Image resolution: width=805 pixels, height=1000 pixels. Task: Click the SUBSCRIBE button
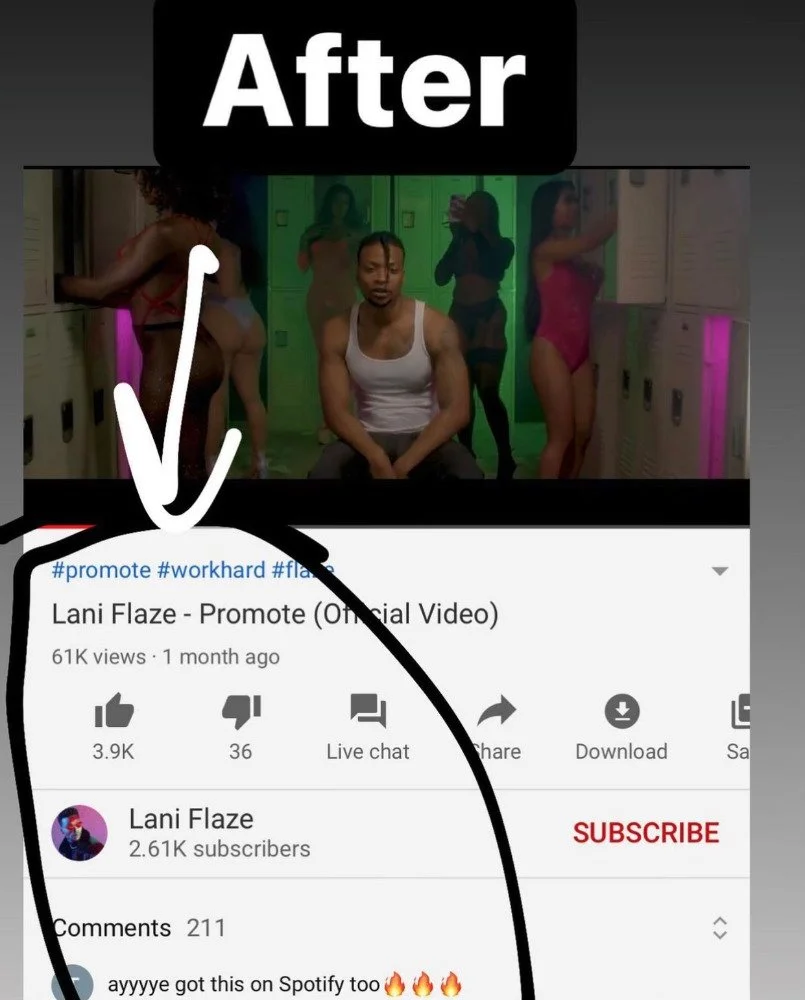tap(646, 833)
